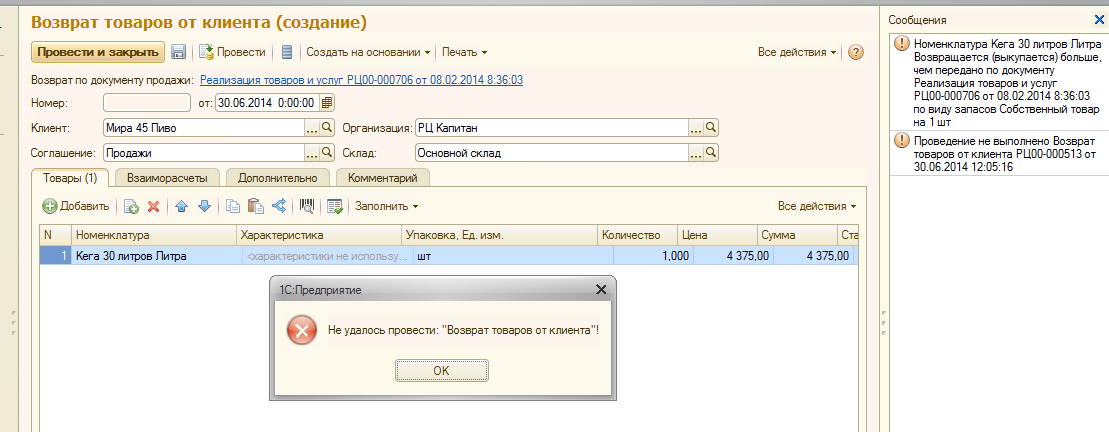Click the Цена cell of the Кега row
Image resolution: width=1109 pixels, height=432 pixels.
(733, 256)
